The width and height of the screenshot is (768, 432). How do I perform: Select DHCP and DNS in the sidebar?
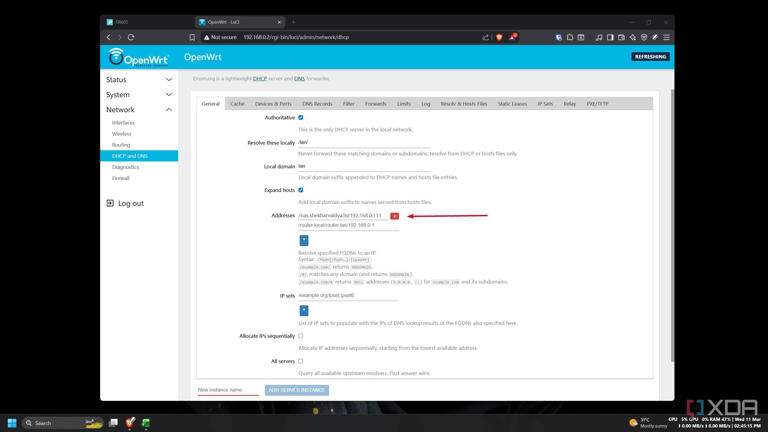pos(139,156)
